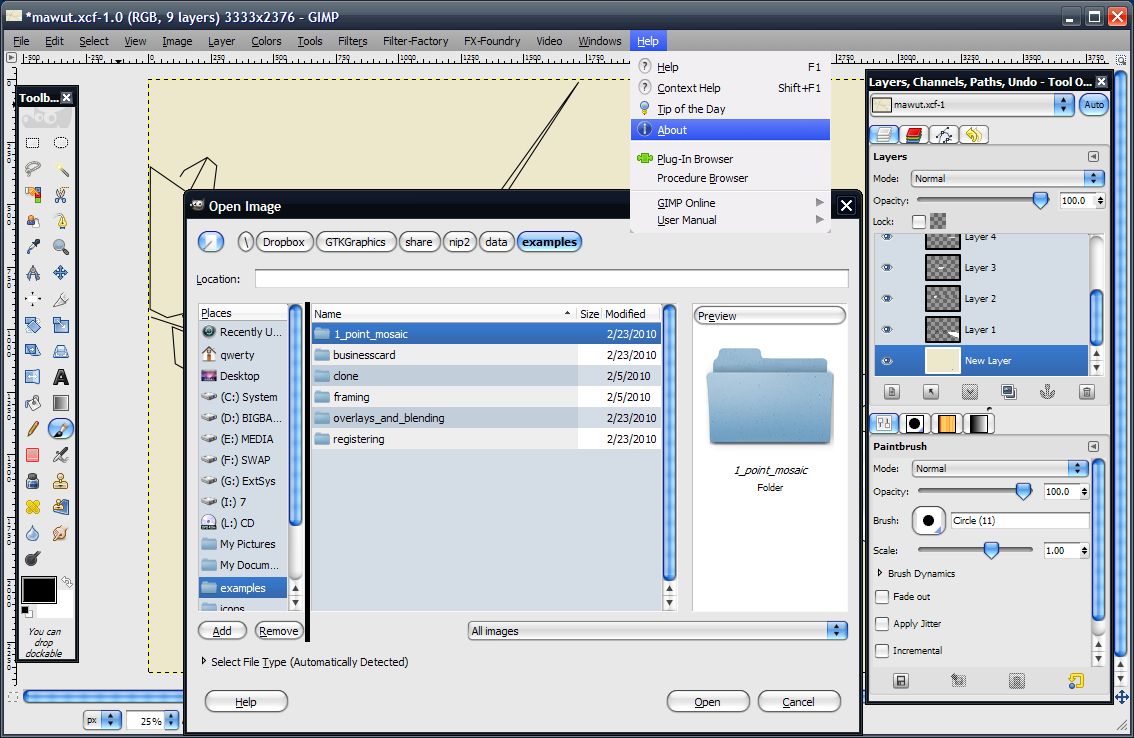Select the Move tool
This screenshot has height=738, width=1134.
click(61, 273)
